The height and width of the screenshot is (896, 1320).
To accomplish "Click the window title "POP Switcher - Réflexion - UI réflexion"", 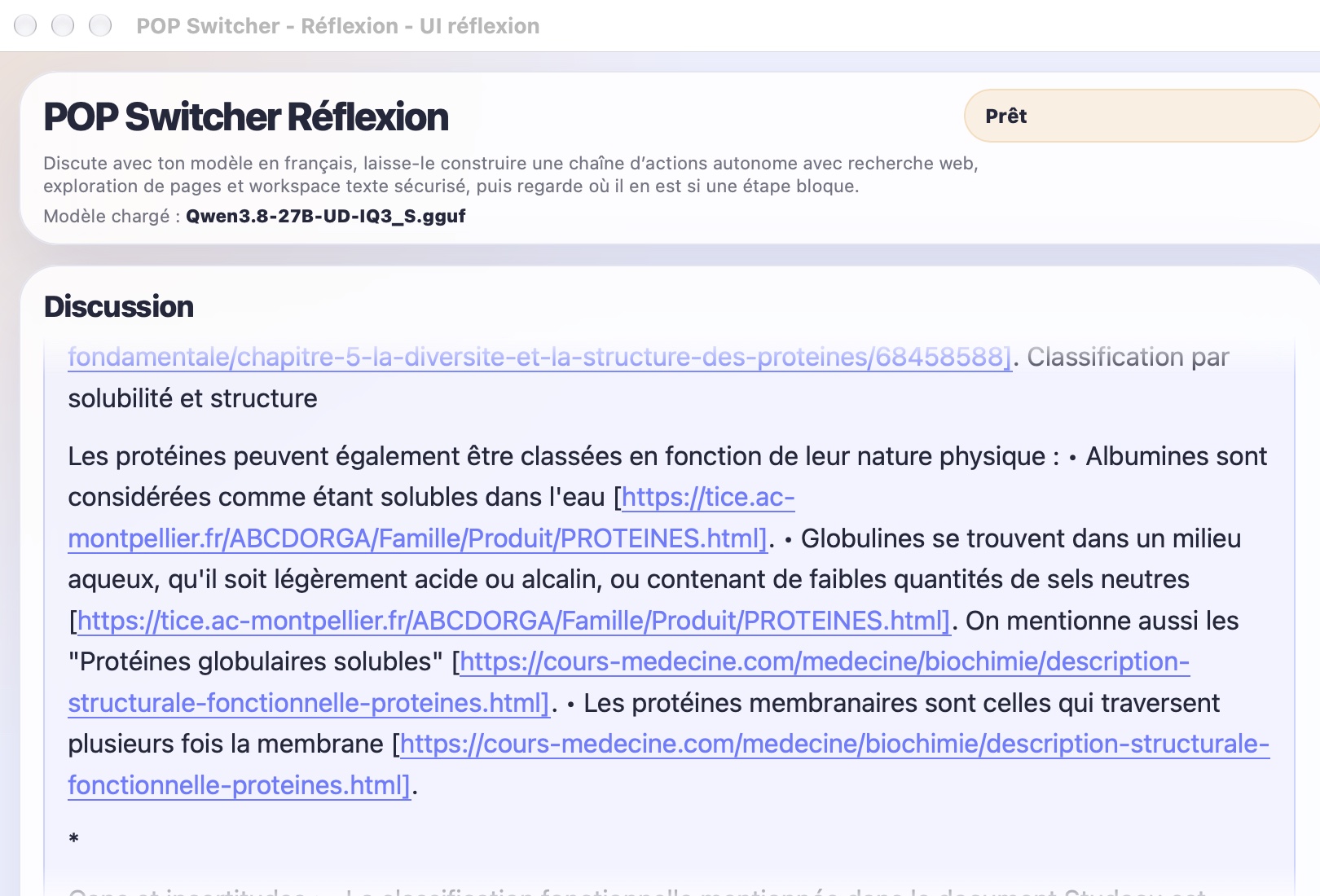I will (x=338, y=26).
